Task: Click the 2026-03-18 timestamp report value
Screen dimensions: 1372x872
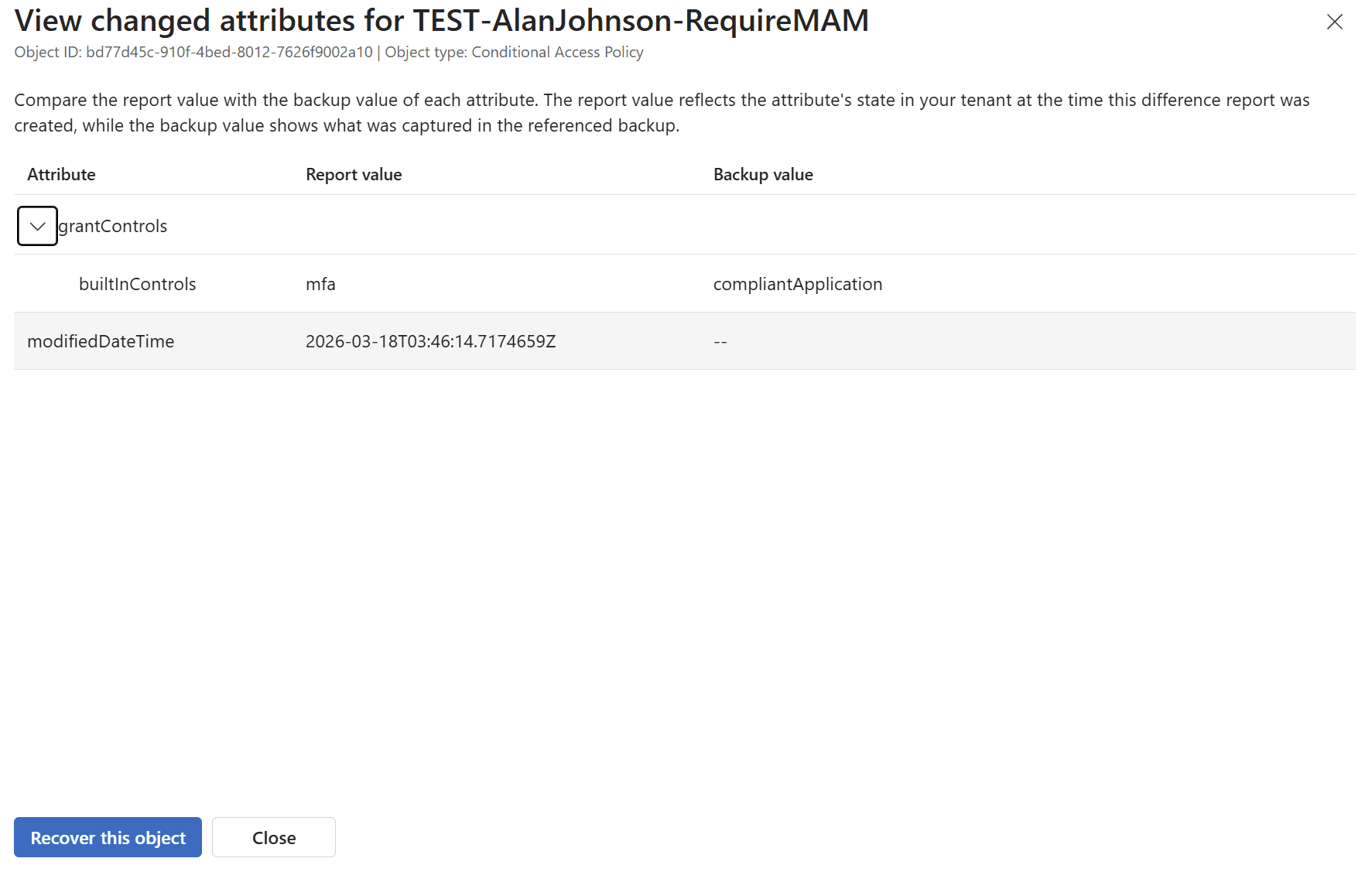Action: tap(430, 341)
